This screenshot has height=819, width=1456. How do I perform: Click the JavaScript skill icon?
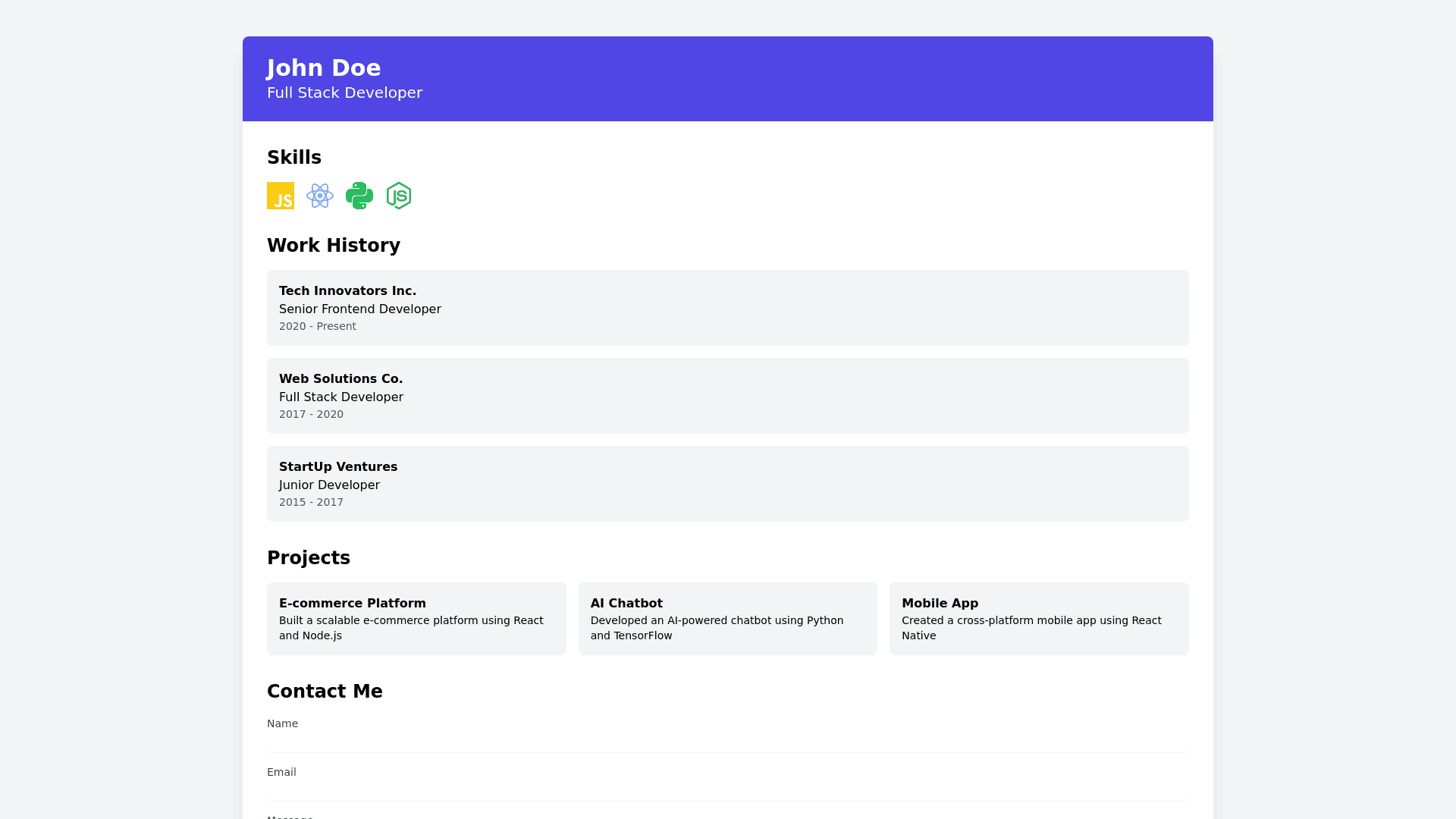(x=281, y=196)
